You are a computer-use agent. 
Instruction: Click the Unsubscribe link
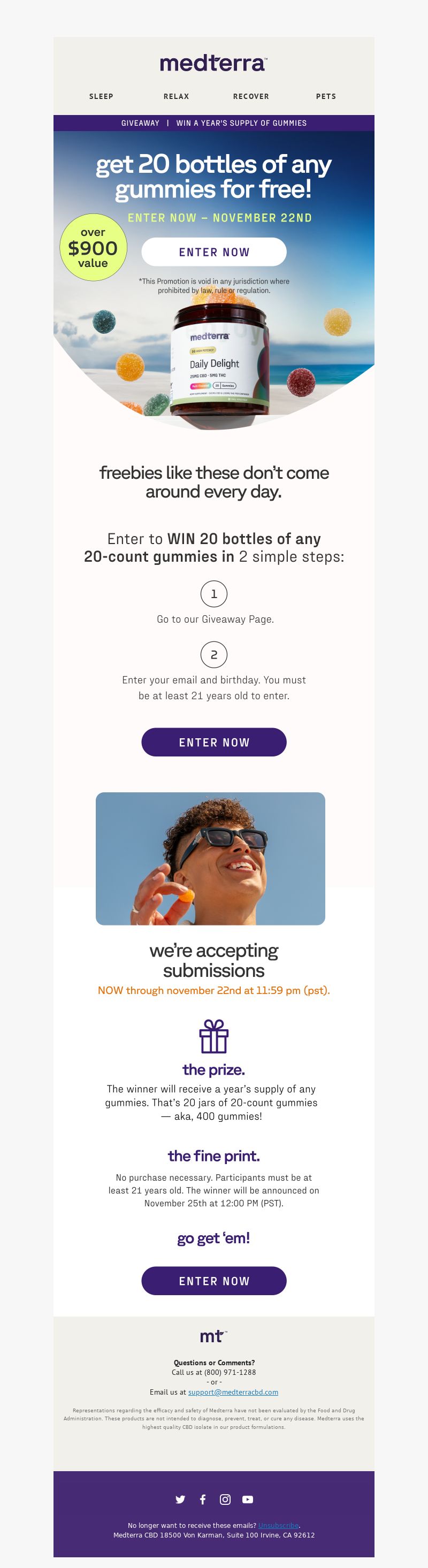pyautogui.click(x=278, y=1525)
